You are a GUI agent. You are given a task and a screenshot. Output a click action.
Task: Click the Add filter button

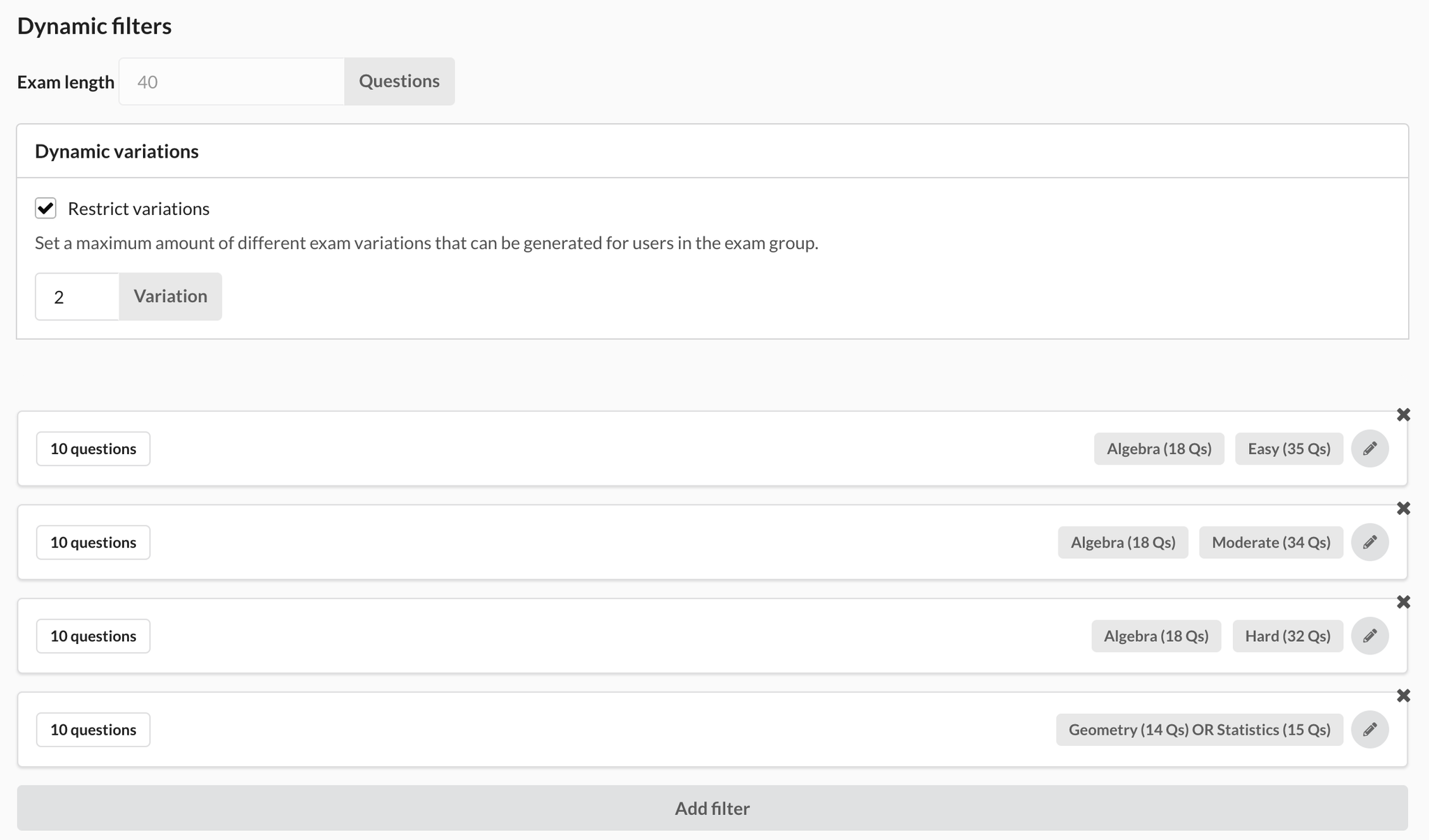712,808
